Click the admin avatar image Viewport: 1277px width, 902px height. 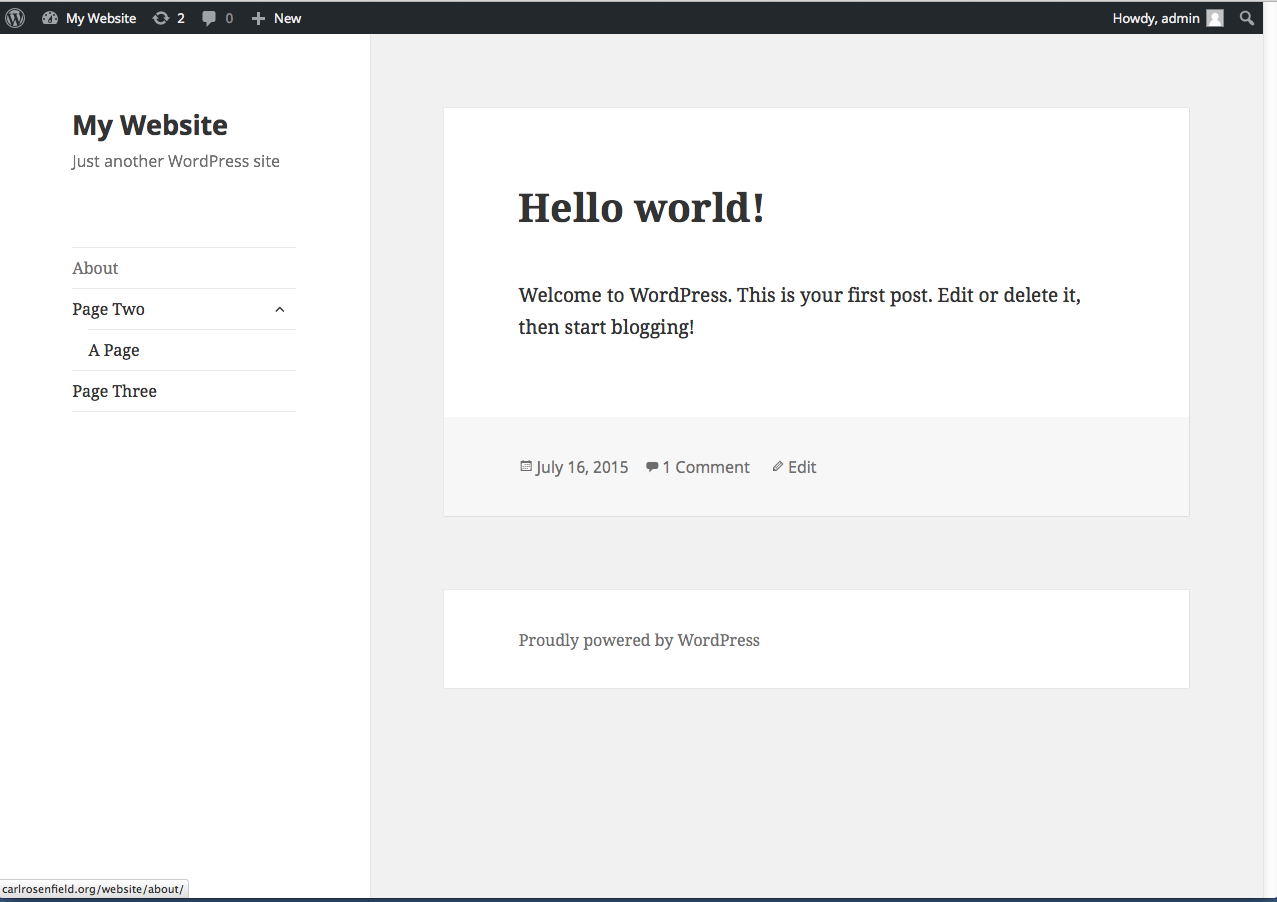pyautogui.click(x=1215, y=18)
